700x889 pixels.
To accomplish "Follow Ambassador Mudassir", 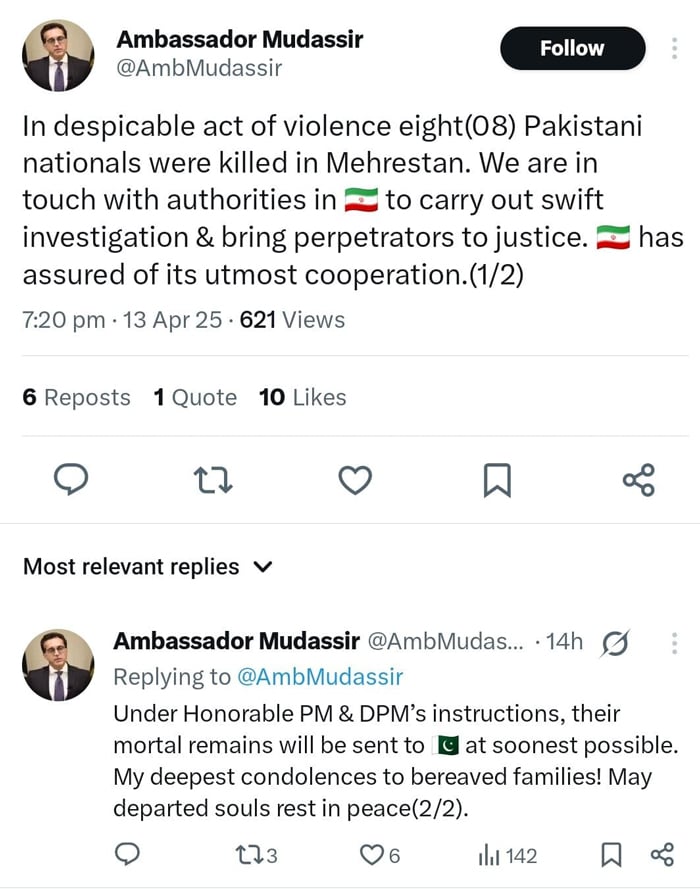I will 572,48.
